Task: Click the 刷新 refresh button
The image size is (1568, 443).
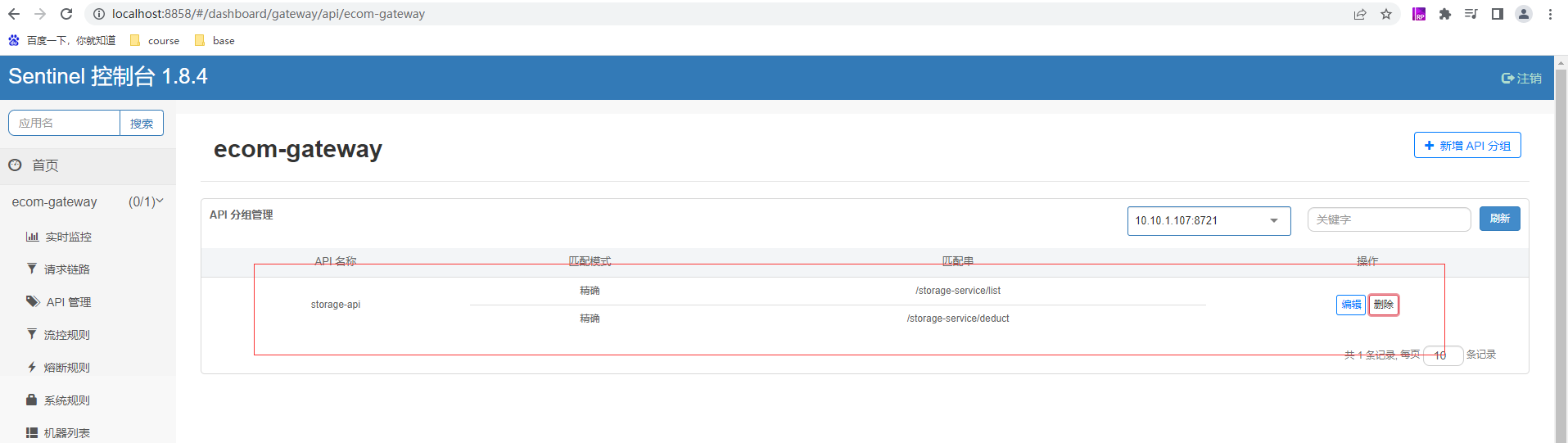Action: click(x=1499, y=219)
